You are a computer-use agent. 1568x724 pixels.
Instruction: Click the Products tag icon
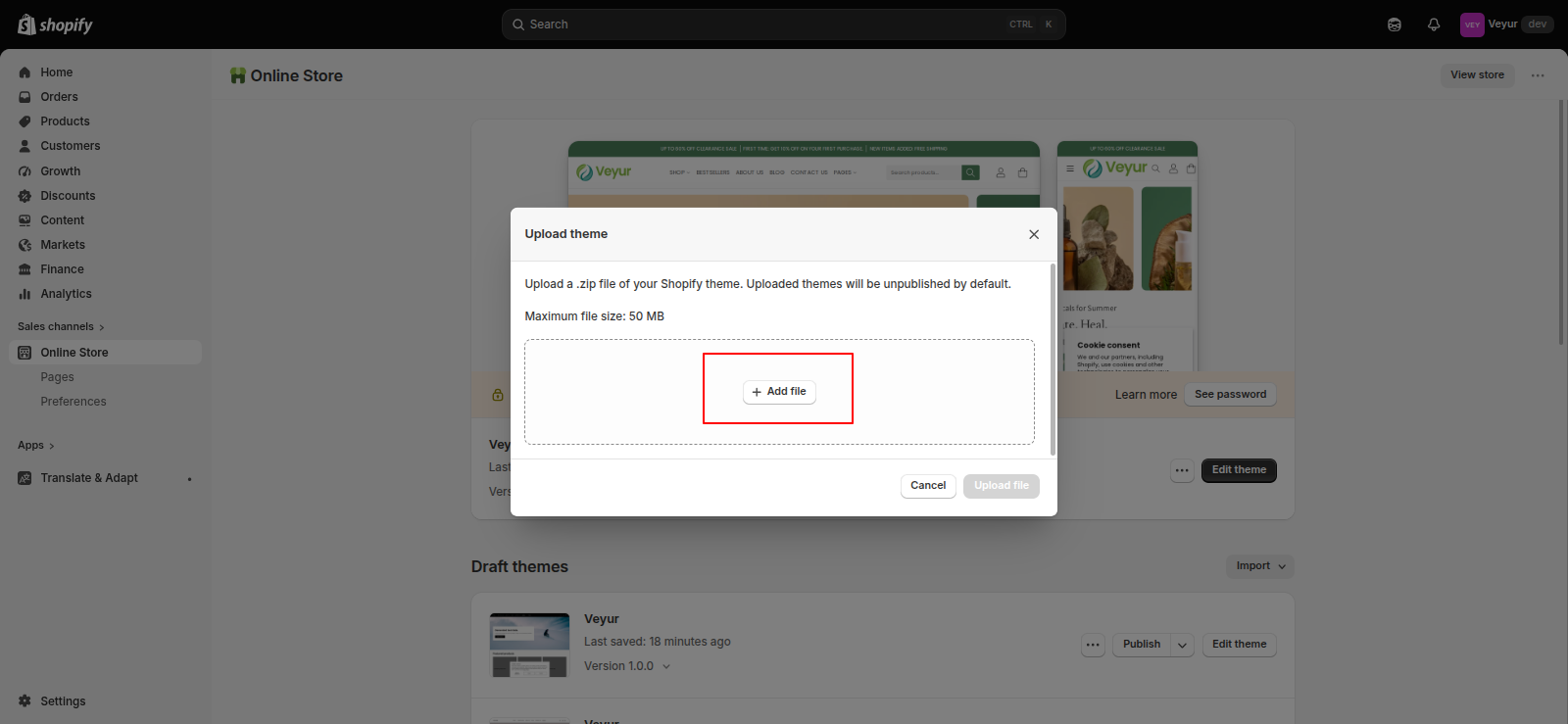[24, 121]
